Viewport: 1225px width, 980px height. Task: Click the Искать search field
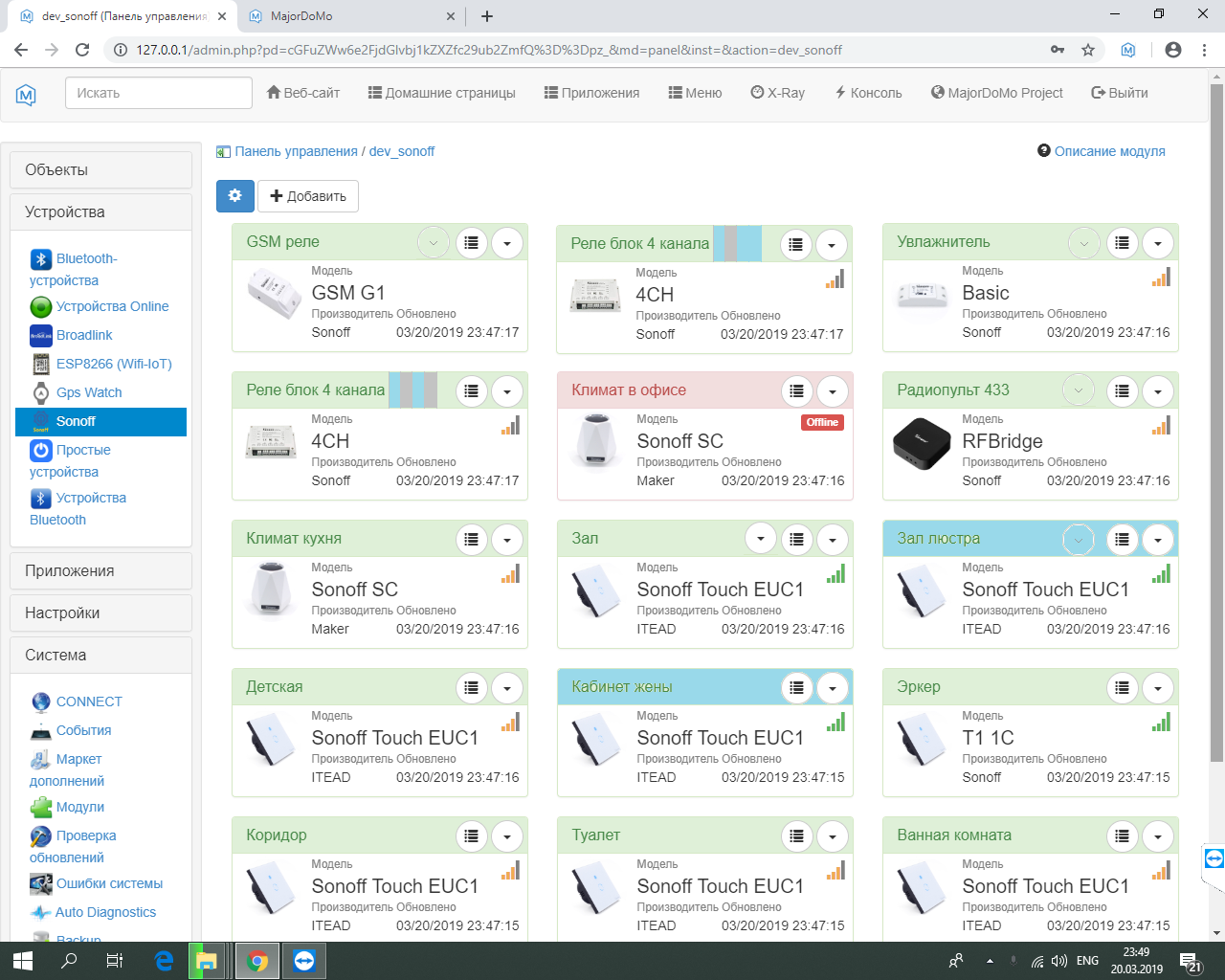pyautogui.click(x=158, y=93)
